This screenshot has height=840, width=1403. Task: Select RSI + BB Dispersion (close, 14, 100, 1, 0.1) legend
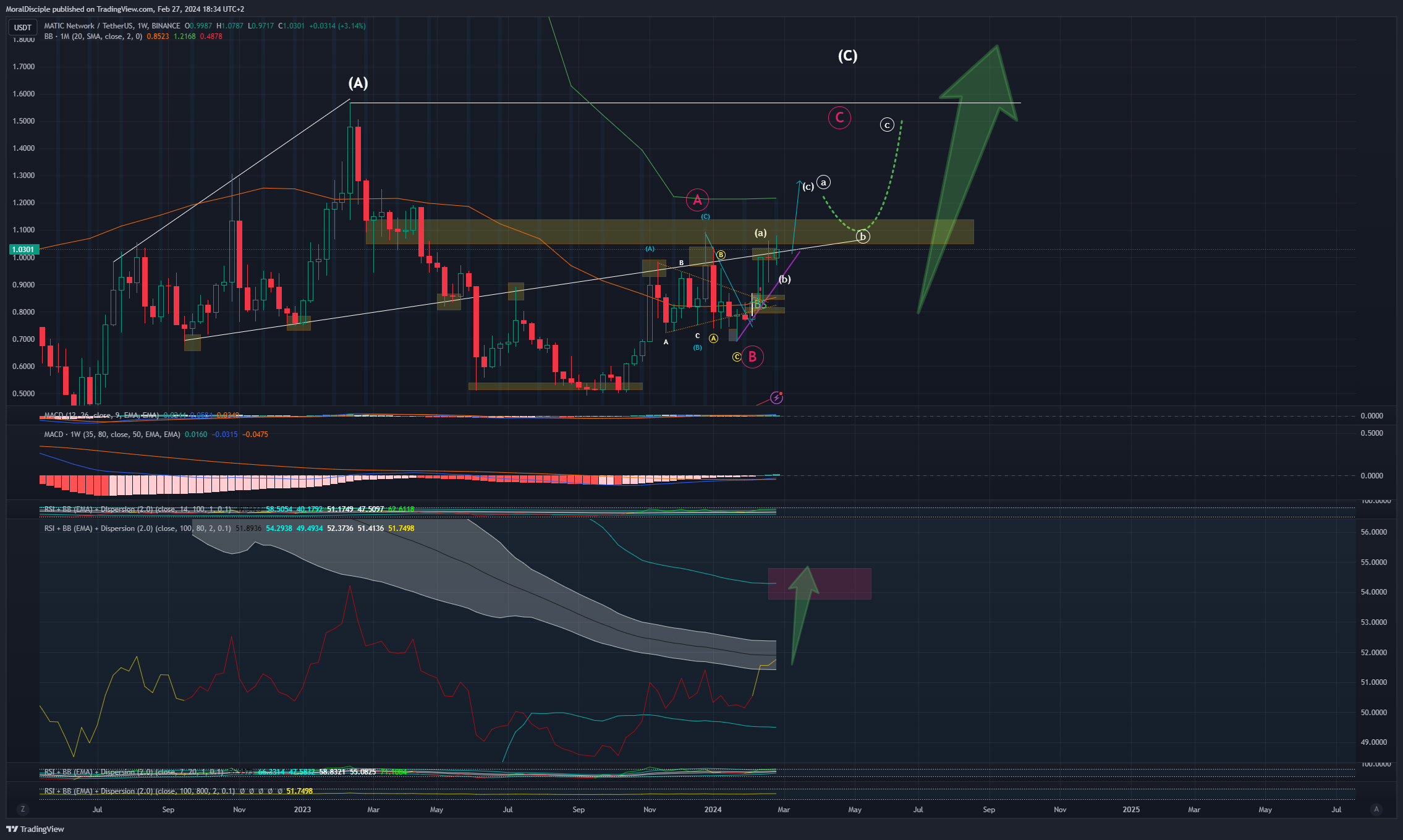138,509
